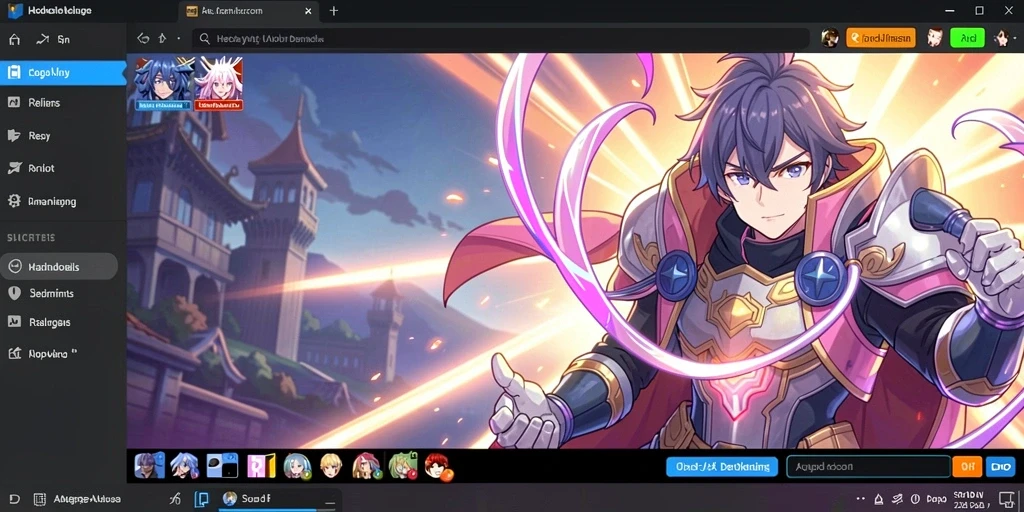This screenshot has height=512, width=1024.
Task: Click the orange OK button at bottom right
Action: point(967,467)
